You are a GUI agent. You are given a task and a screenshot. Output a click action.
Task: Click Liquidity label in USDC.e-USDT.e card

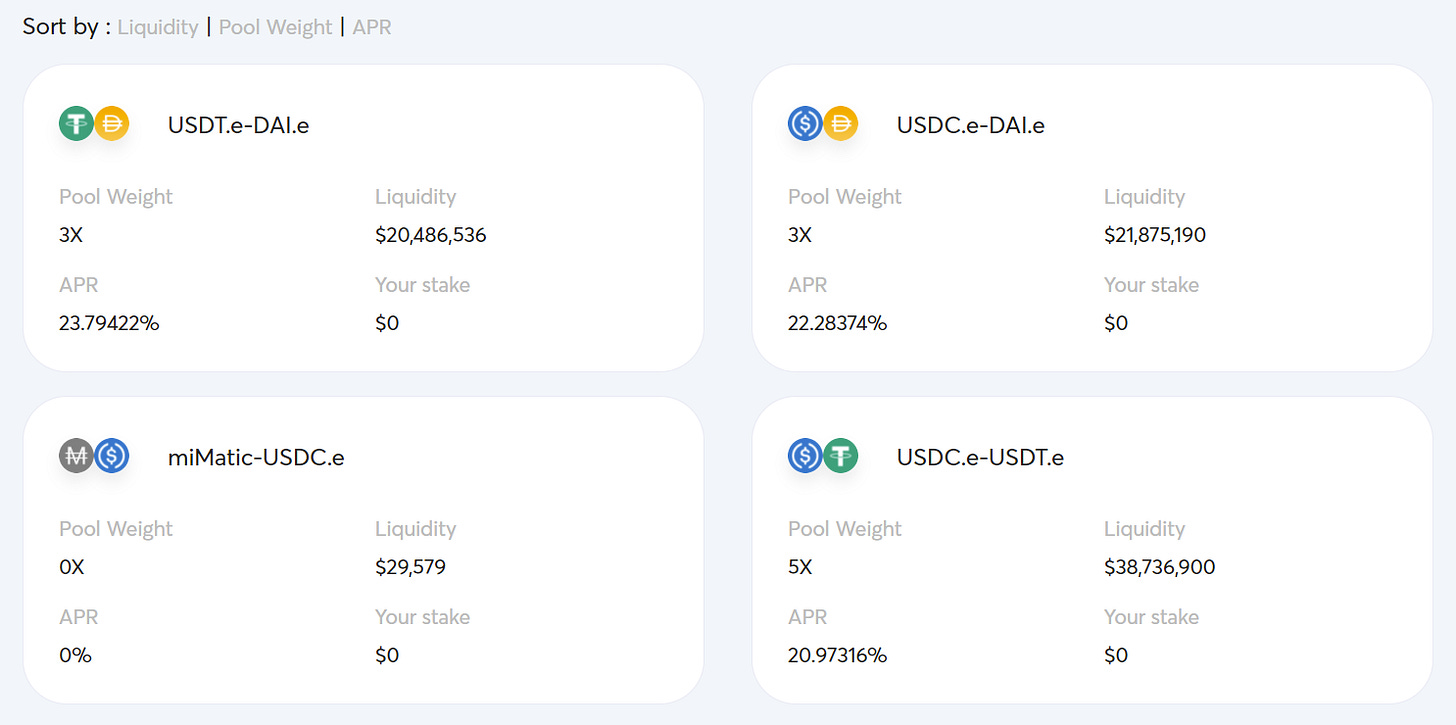[1145, 530]
